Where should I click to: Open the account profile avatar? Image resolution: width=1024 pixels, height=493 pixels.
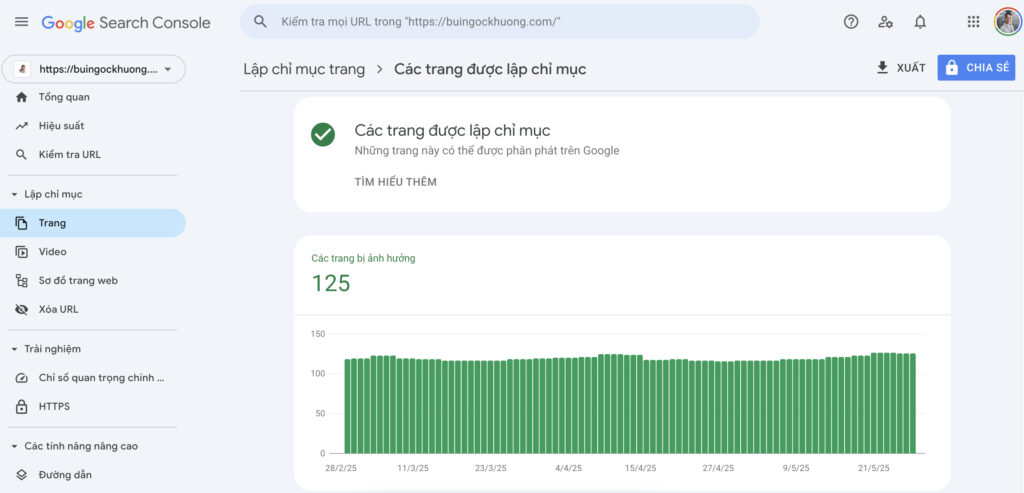point(1007,22)
